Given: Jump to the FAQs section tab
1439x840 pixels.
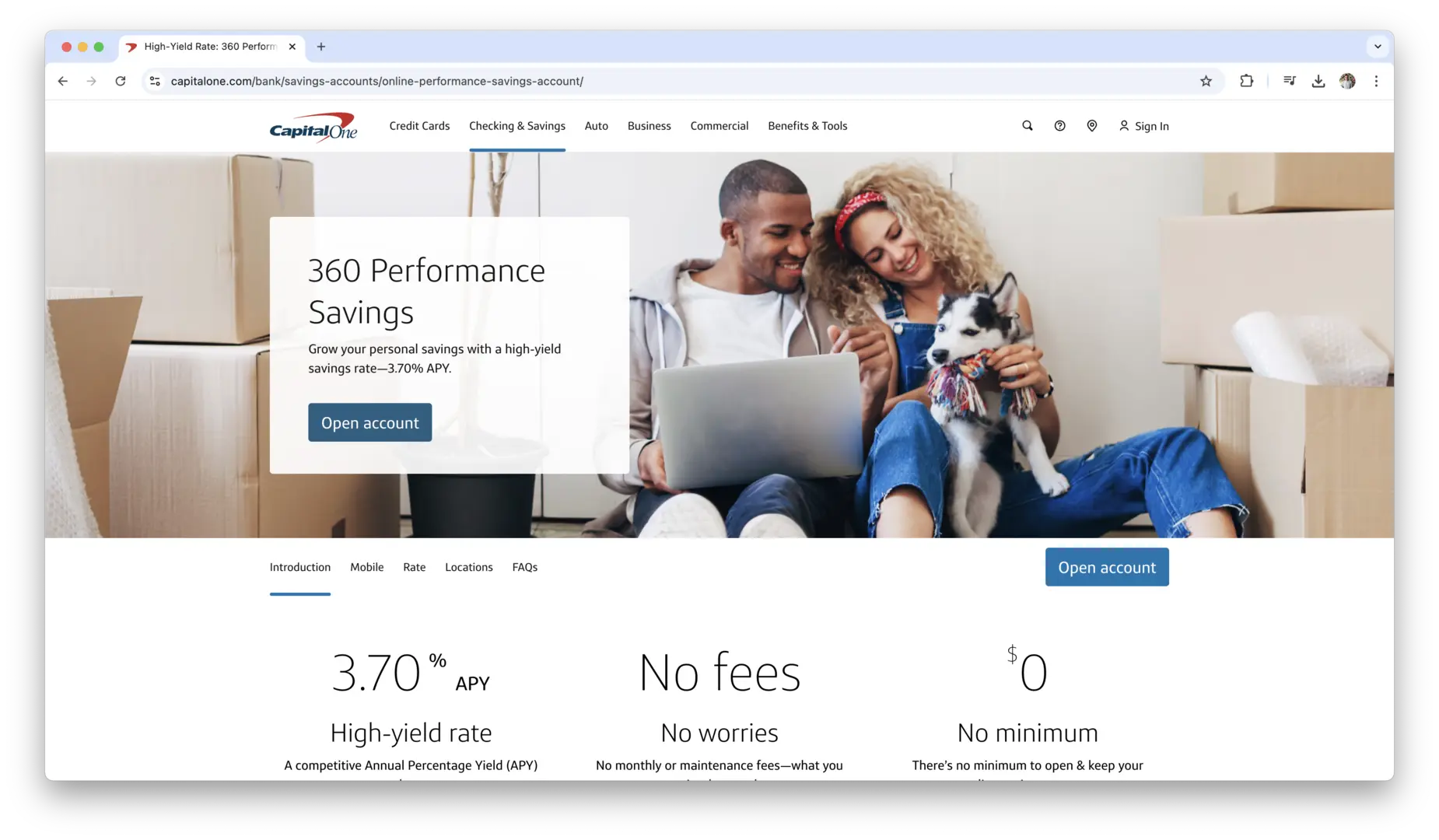Looking at the screenshot, I should point(524,567).
